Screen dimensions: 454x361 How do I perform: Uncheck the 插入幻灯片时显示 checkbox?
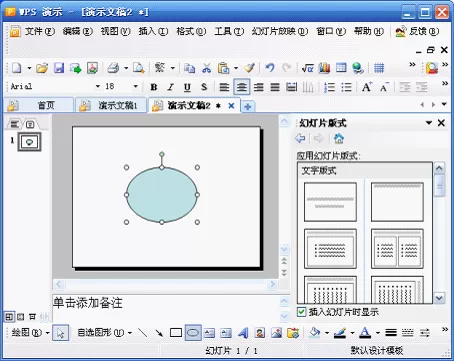pos(301,312)
